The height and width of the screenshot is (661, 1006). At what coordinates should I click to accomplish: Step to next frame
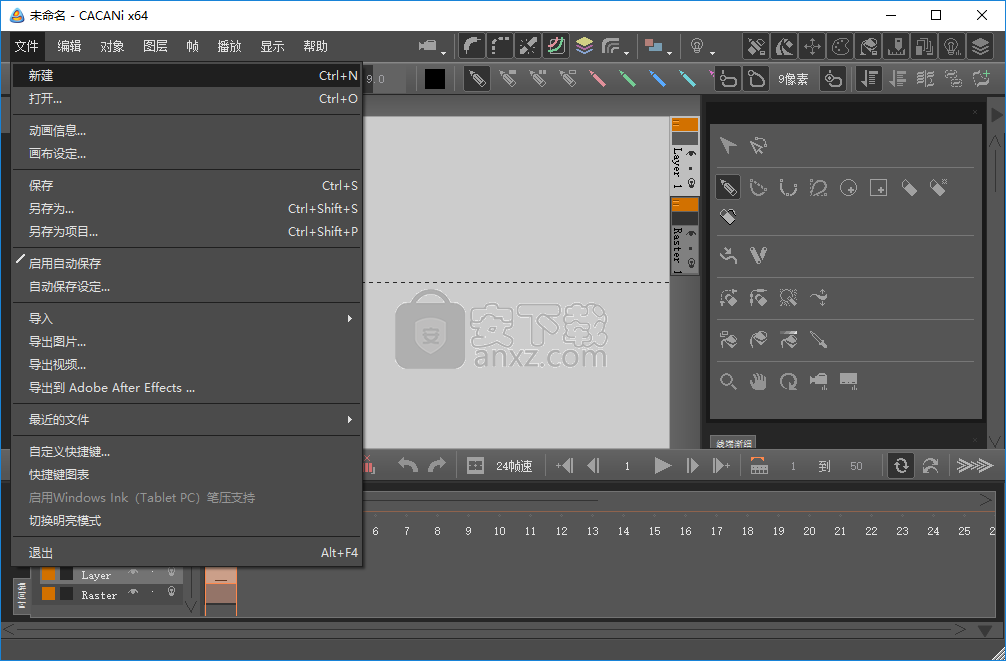coord(692,466)
